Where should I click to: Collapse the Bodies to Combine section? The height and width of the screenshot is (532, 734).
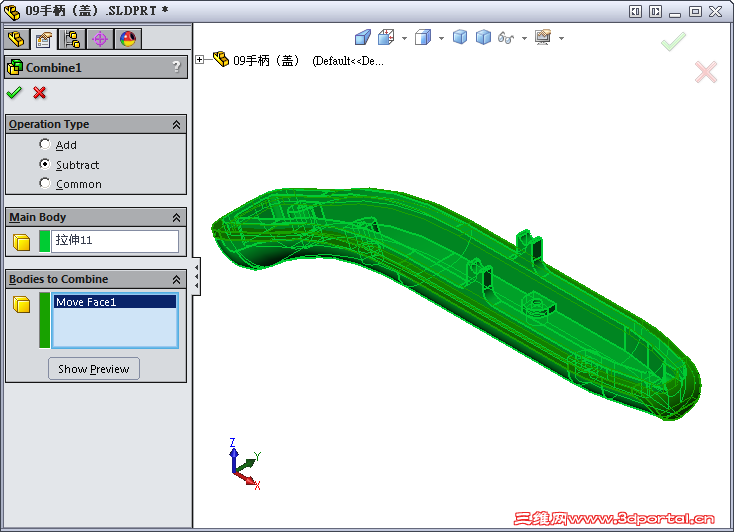point(176,280)
